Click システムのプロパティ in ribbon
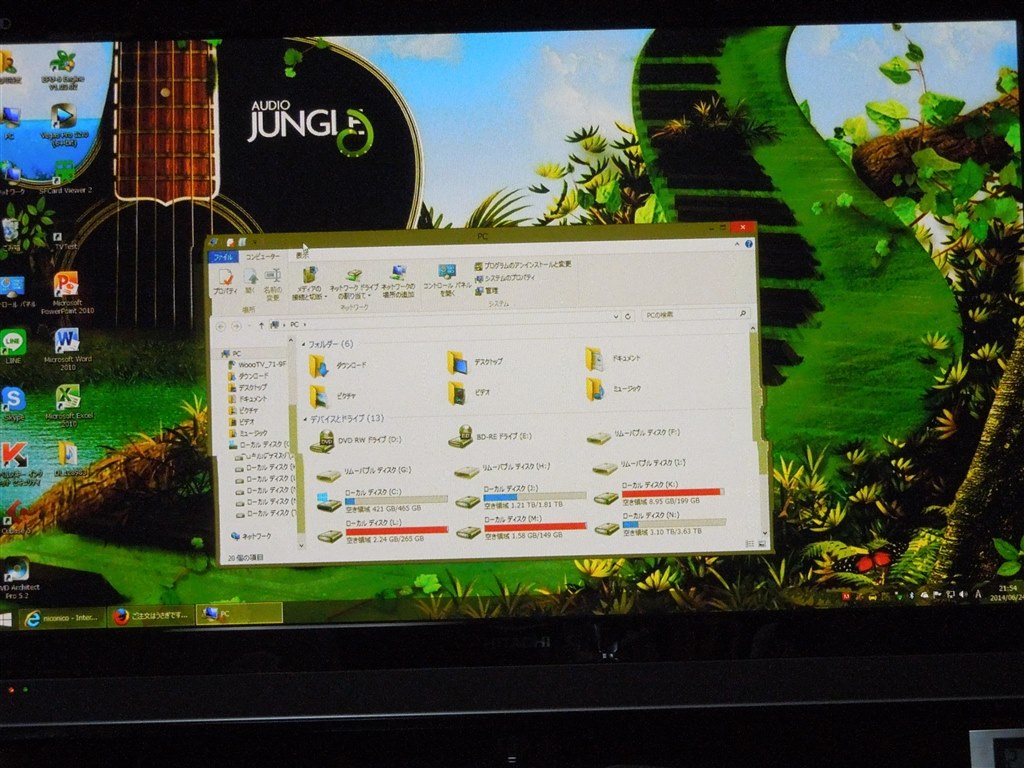This screenshot has width=1024, height=768. [x=504, y=278]
